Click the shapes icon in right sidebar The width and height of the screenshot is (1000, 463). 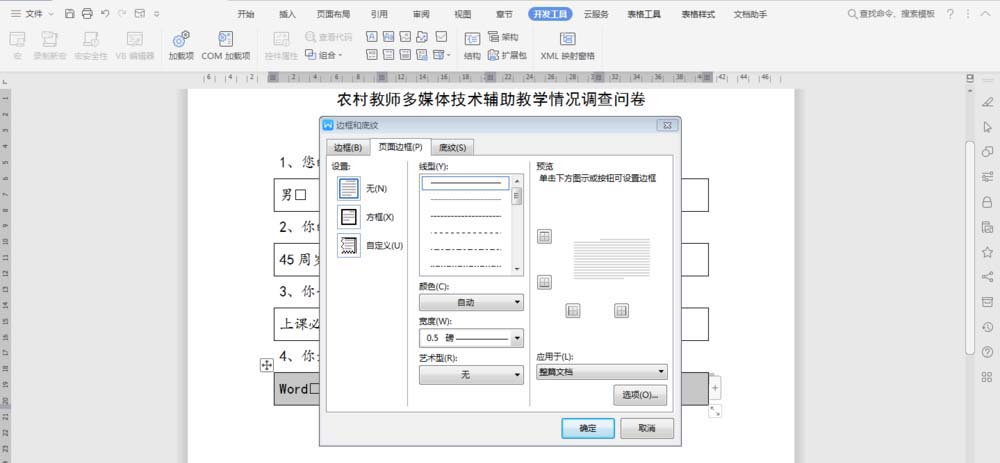tap(987, 151)
